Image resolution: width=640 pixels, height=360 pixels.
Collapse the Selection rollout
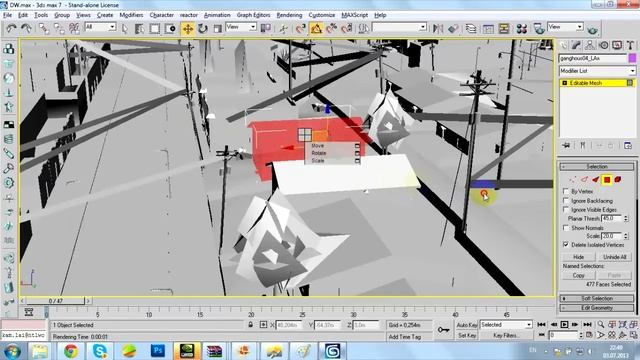pos(597,167)
